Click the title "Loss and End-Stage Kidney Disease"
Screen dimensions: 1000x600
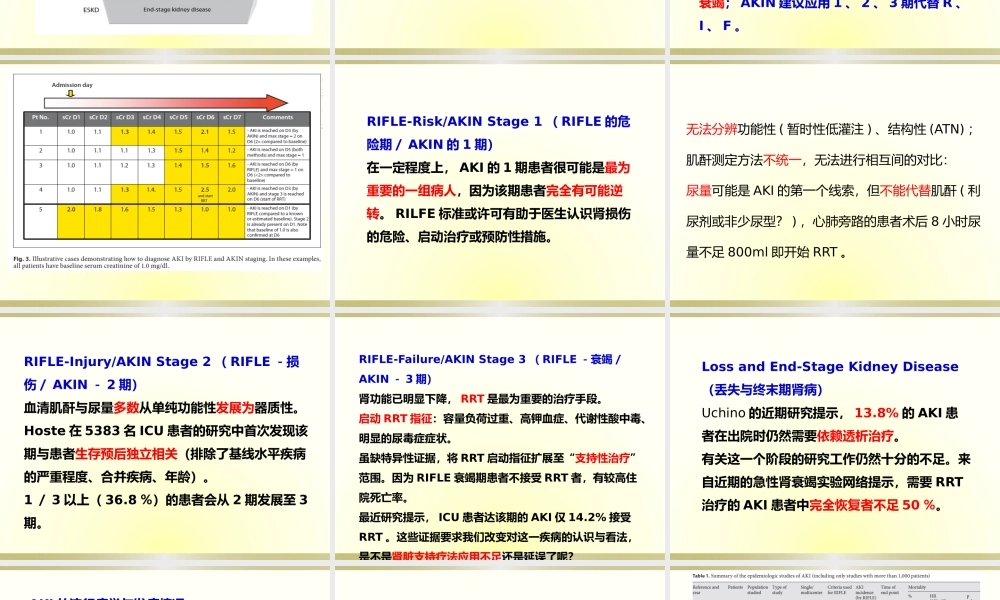pyautogui.click(x=830, y=367)
